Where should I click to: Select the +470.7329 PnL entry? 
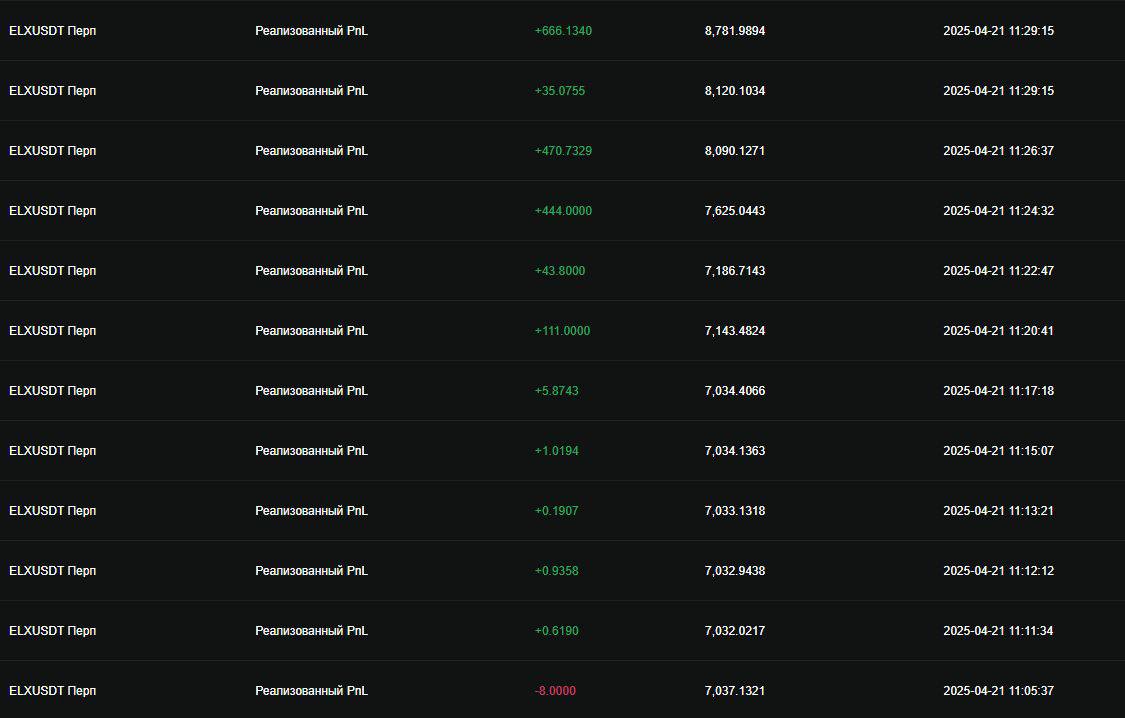[563, 151]
